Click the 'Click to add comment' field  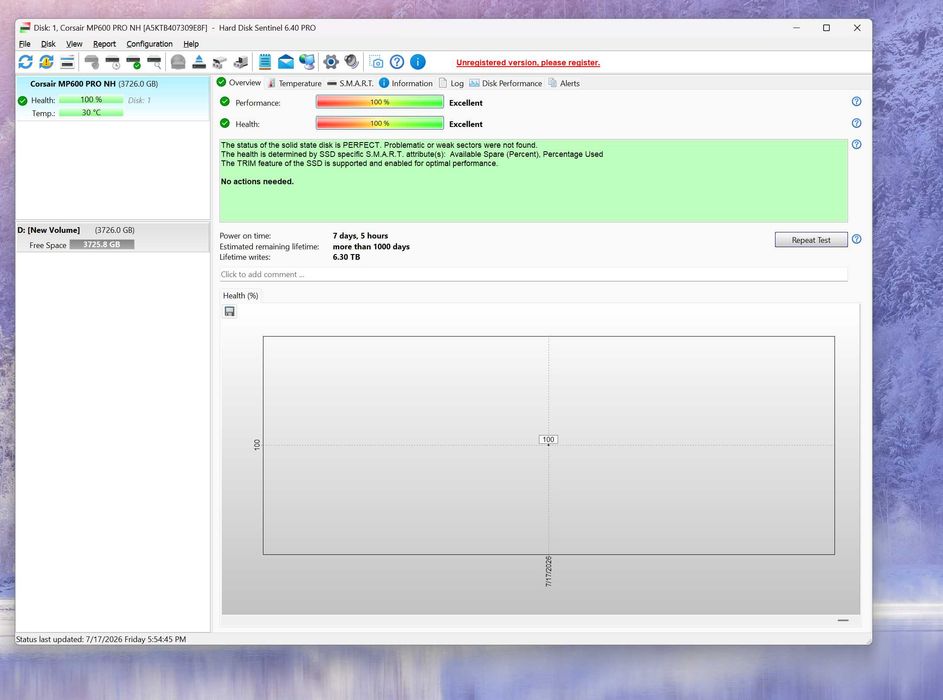533,274
